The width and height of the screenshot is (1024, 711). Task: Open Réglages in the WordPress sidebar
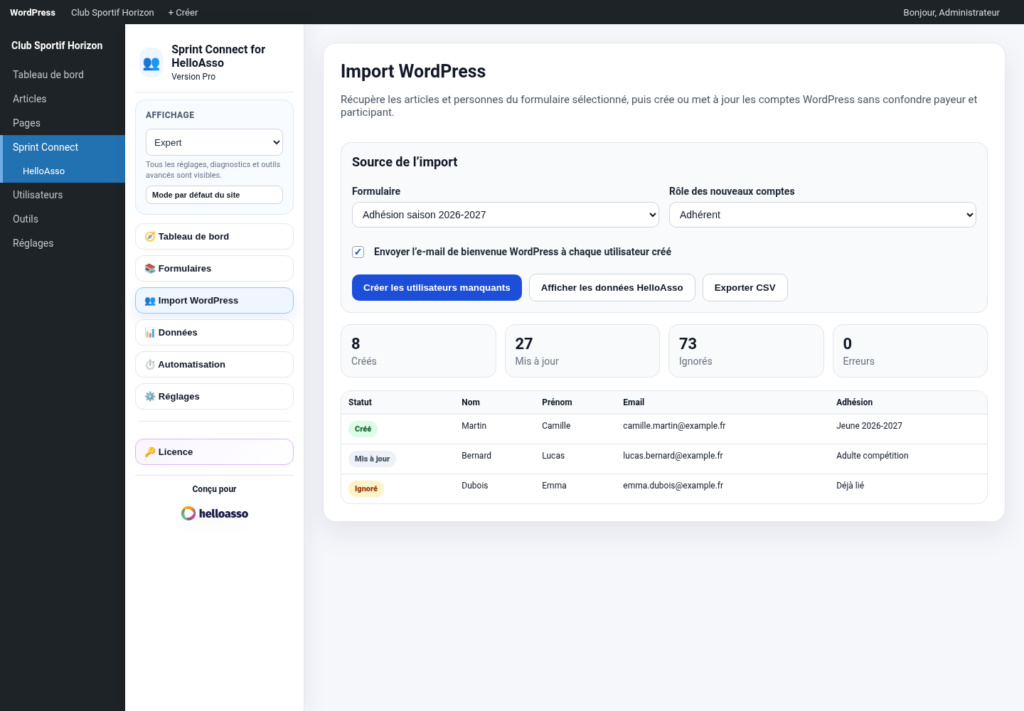point(62,243)
